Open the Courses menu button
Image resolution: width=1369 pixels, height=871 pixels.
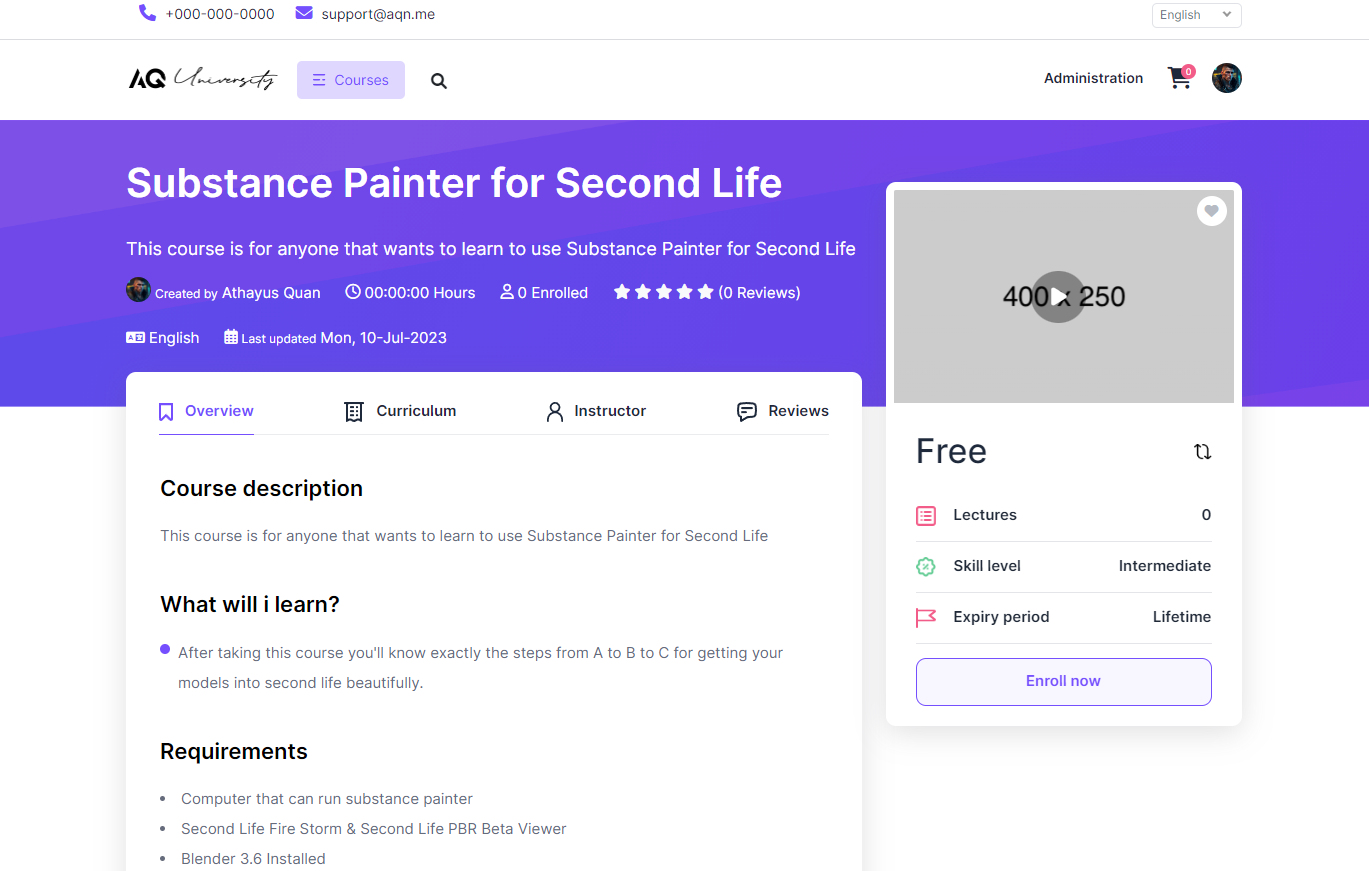pyautogui.click(x=351, y=80)
